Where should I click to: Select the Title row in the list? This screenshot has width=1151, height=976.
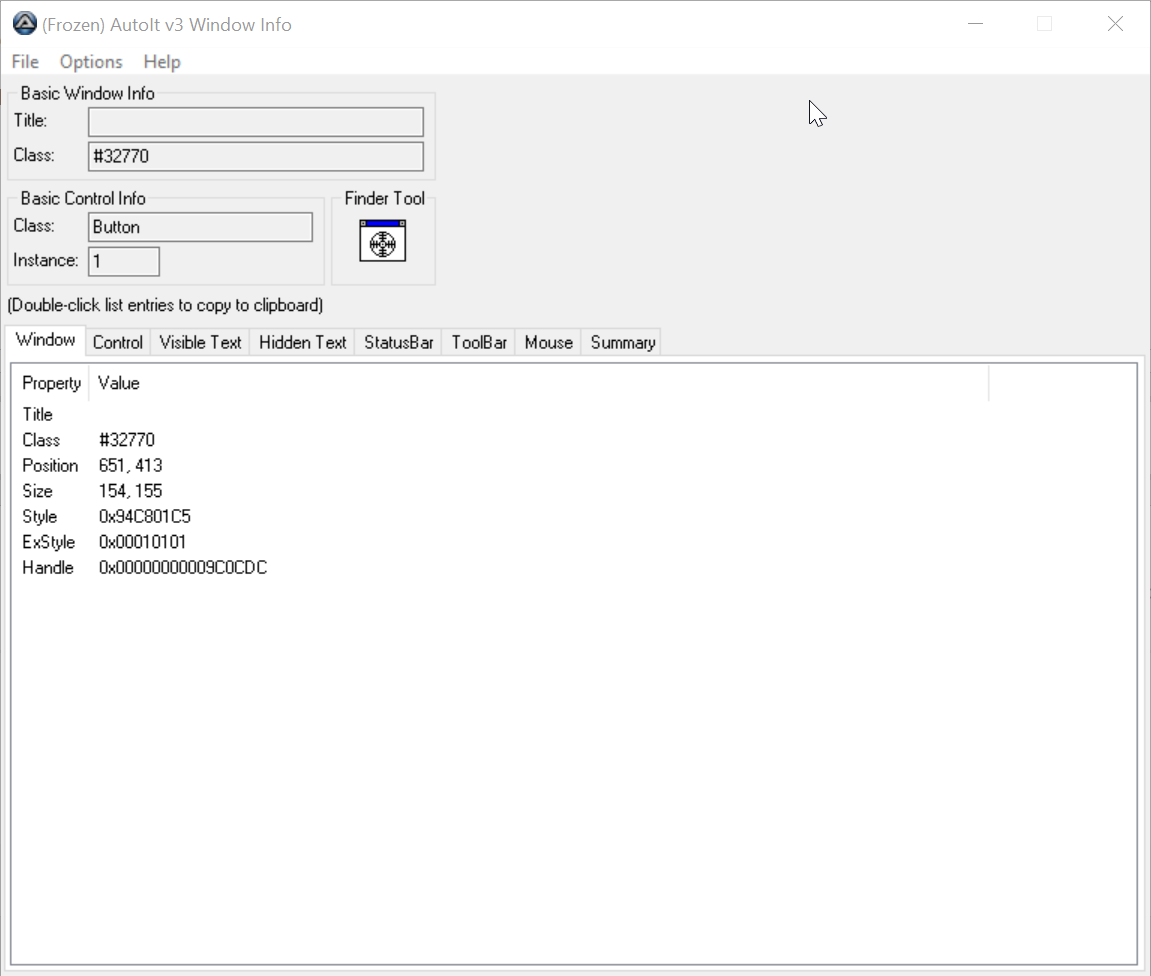coord(37,415)
